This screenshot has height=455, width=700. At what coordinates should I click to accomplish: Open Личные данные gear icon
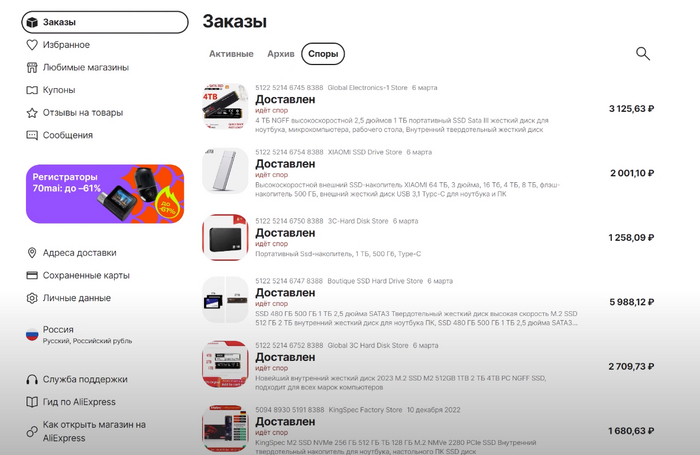[32, 298]
